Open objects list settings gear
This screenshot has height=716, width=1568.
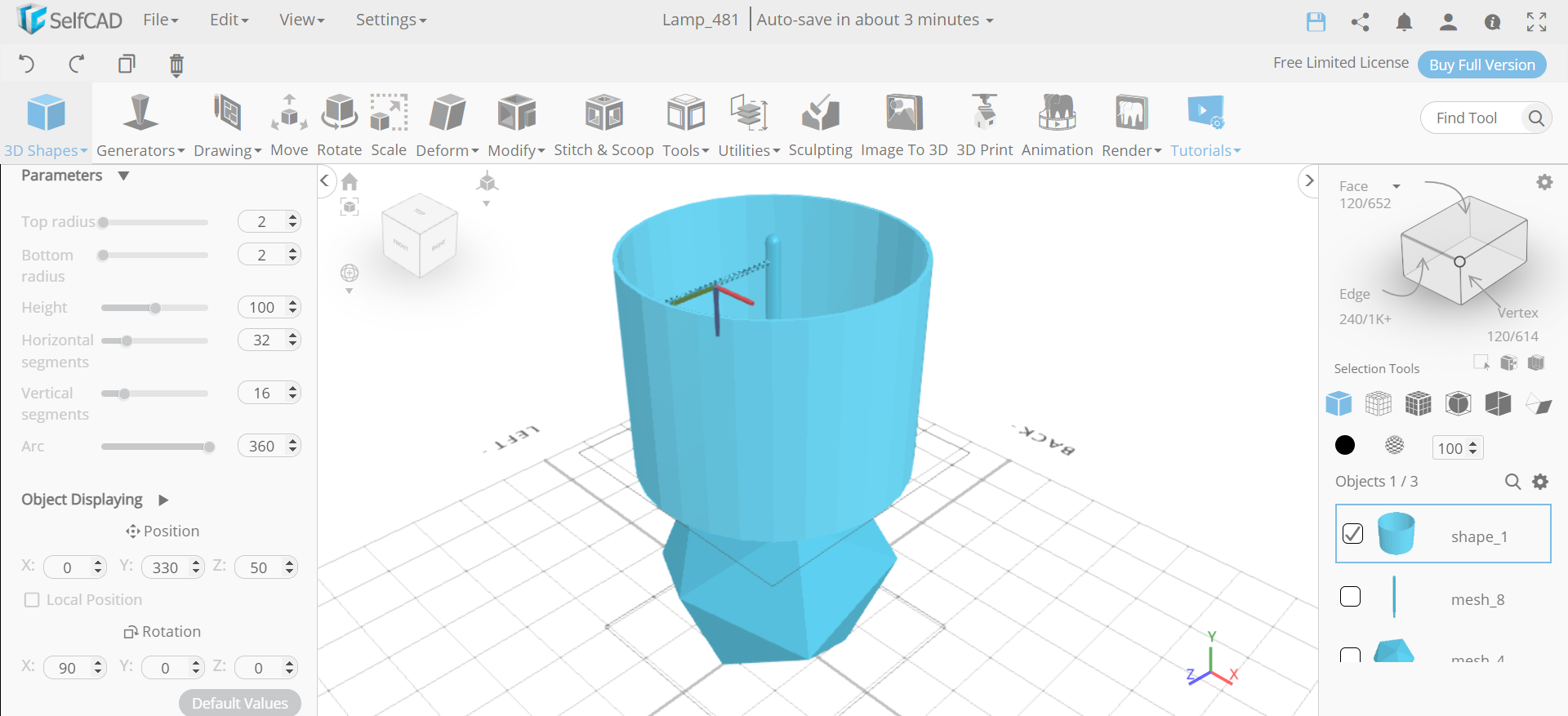[1540, 482]
